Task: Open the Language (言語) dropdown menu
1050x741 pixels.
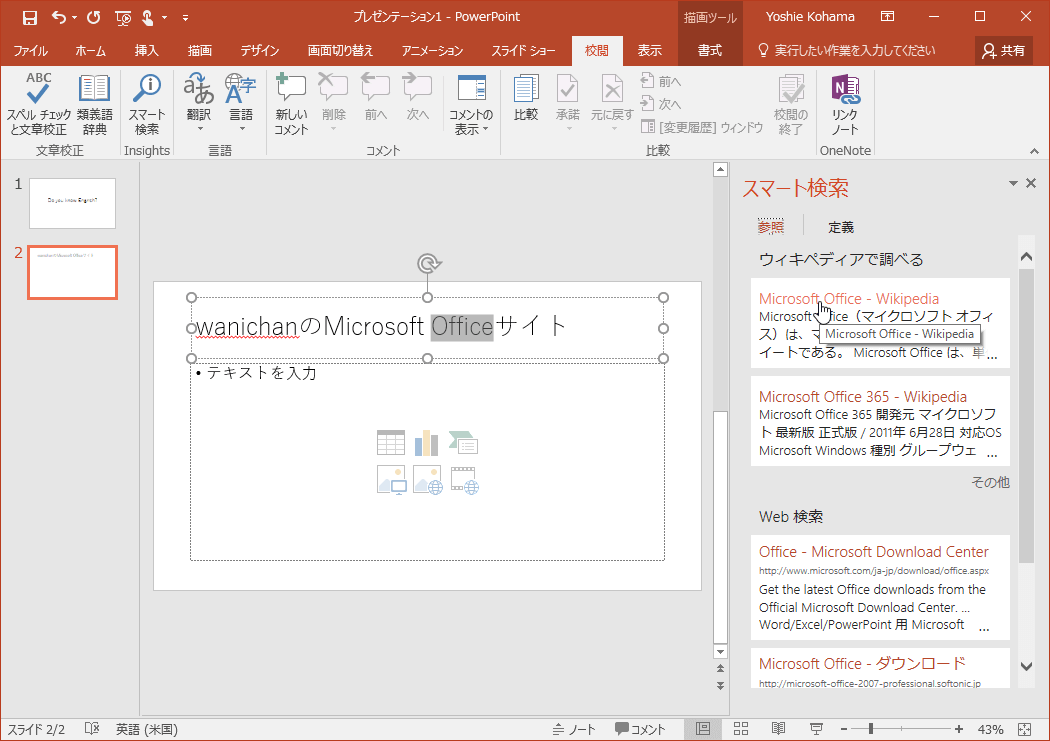Action: [241, 127]
